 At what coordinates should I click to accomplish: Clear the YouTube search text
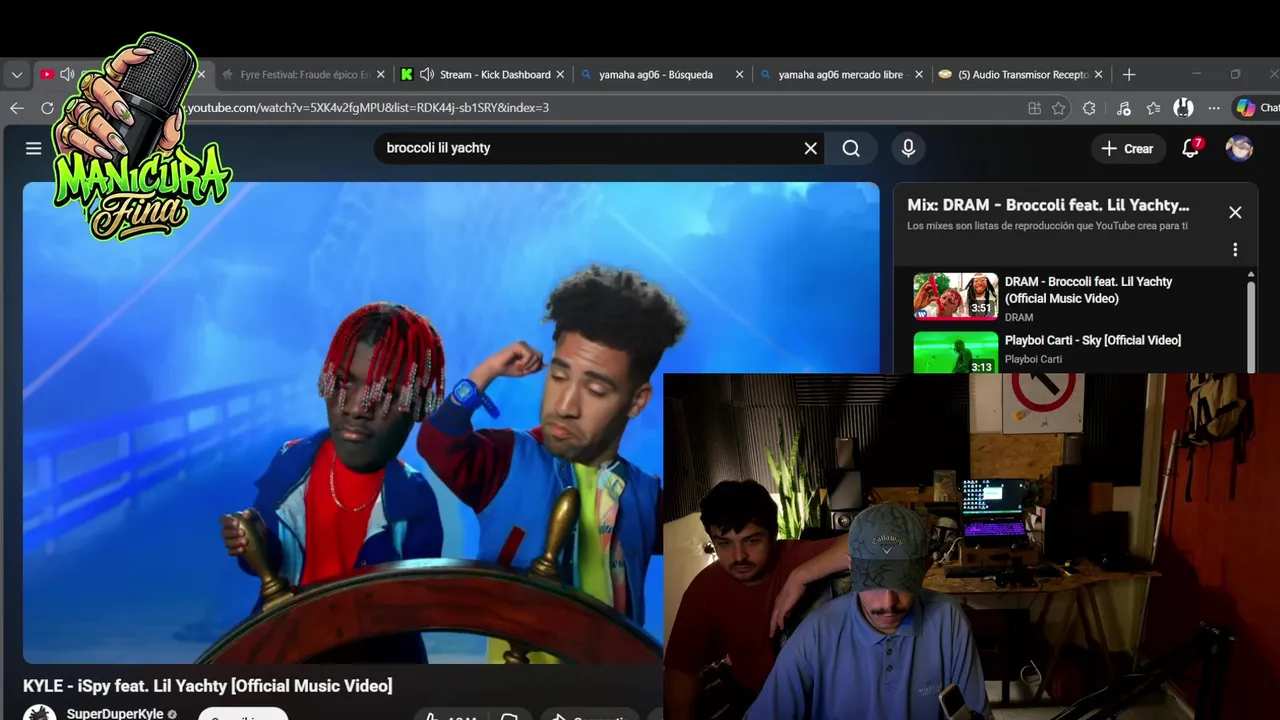click(811, 148)
